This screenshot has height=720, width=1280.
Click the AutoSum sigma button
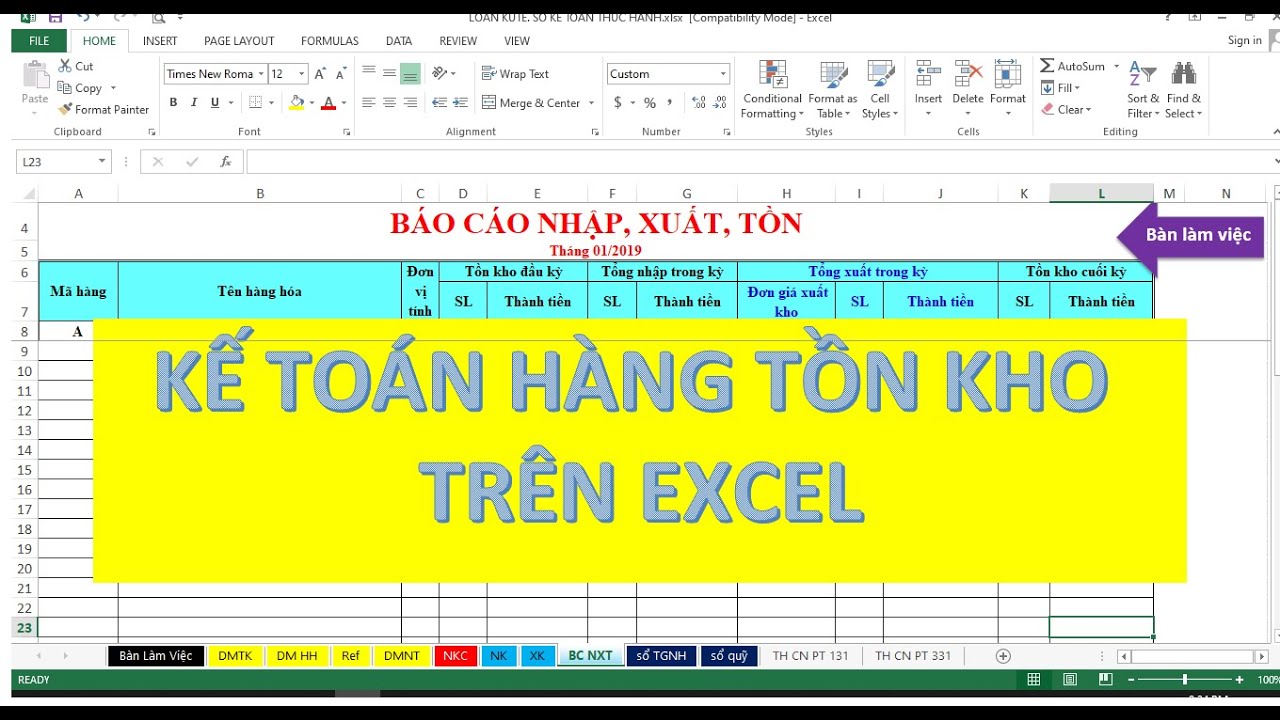(1072, 66)
